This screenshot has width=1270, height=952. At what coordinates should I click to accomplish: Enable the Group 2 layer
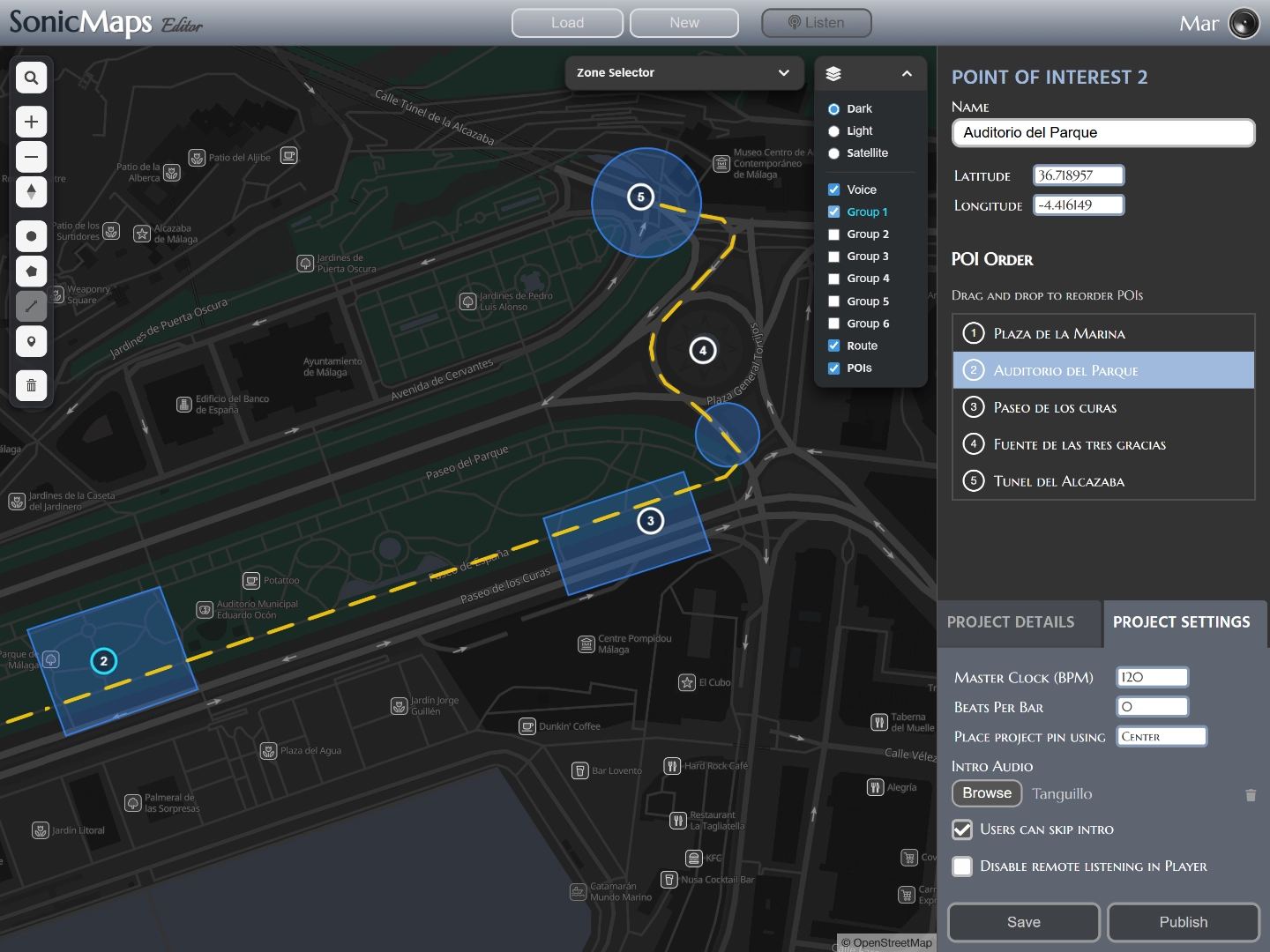[833, 234]
